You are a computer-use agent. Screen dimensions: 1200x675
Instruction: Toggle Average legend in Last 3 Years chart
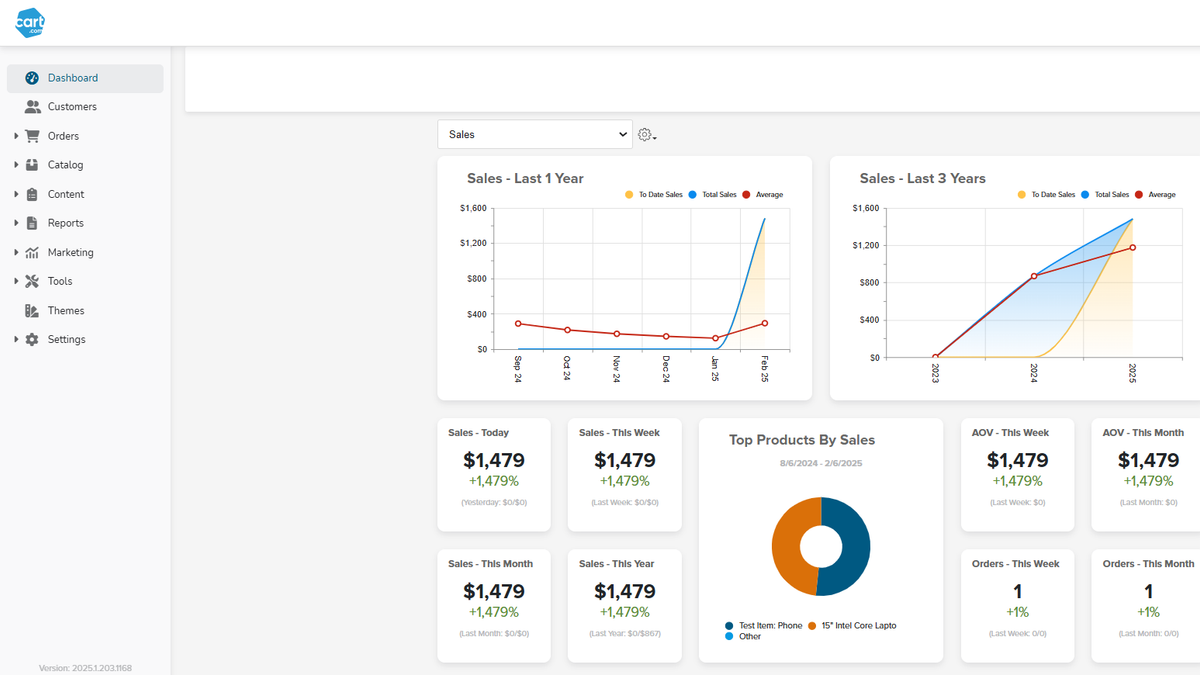(x=1155, y=195)
